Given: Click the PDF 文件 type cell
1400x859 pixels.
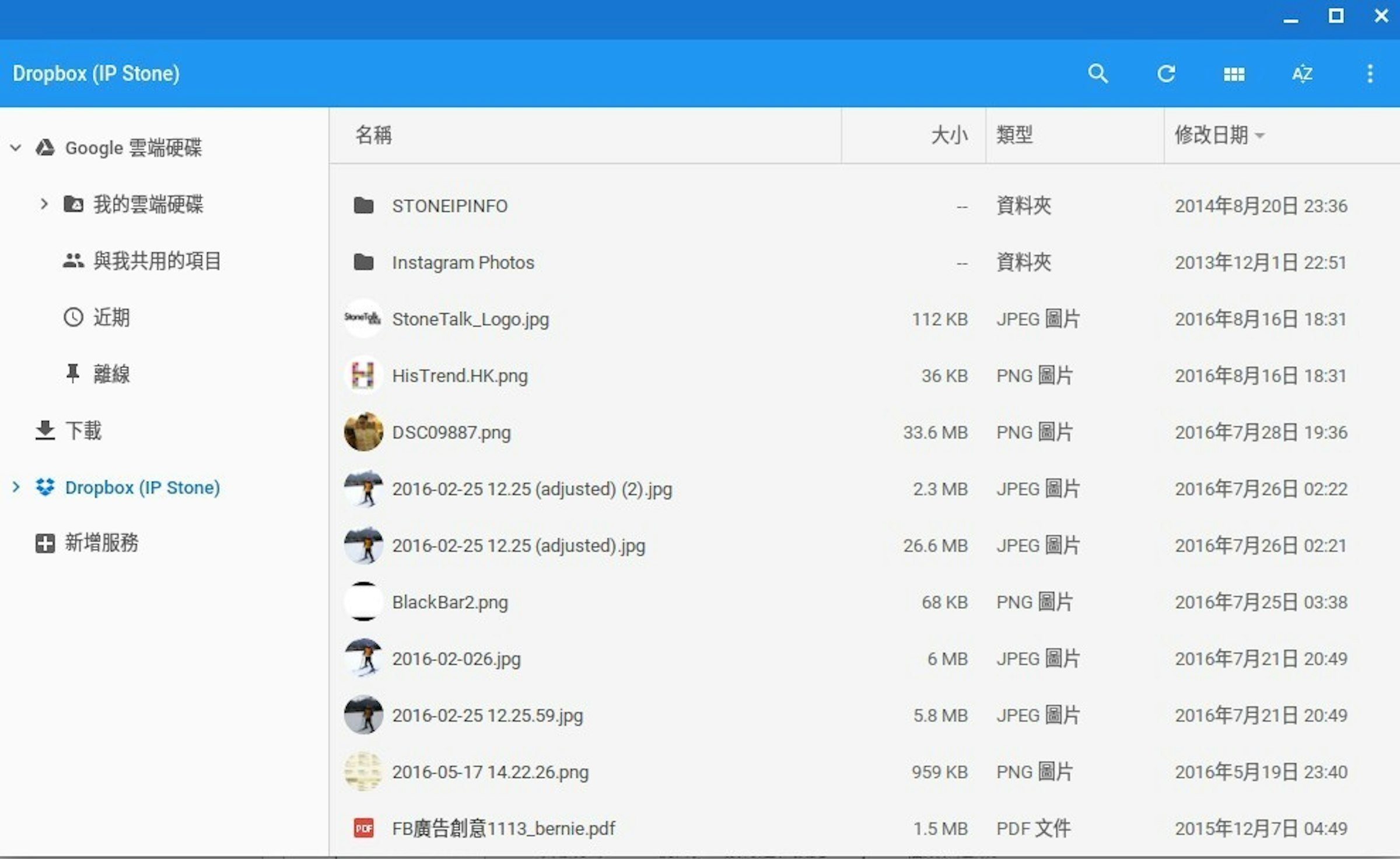Looking at the screenshot, I should point(1034,828).
